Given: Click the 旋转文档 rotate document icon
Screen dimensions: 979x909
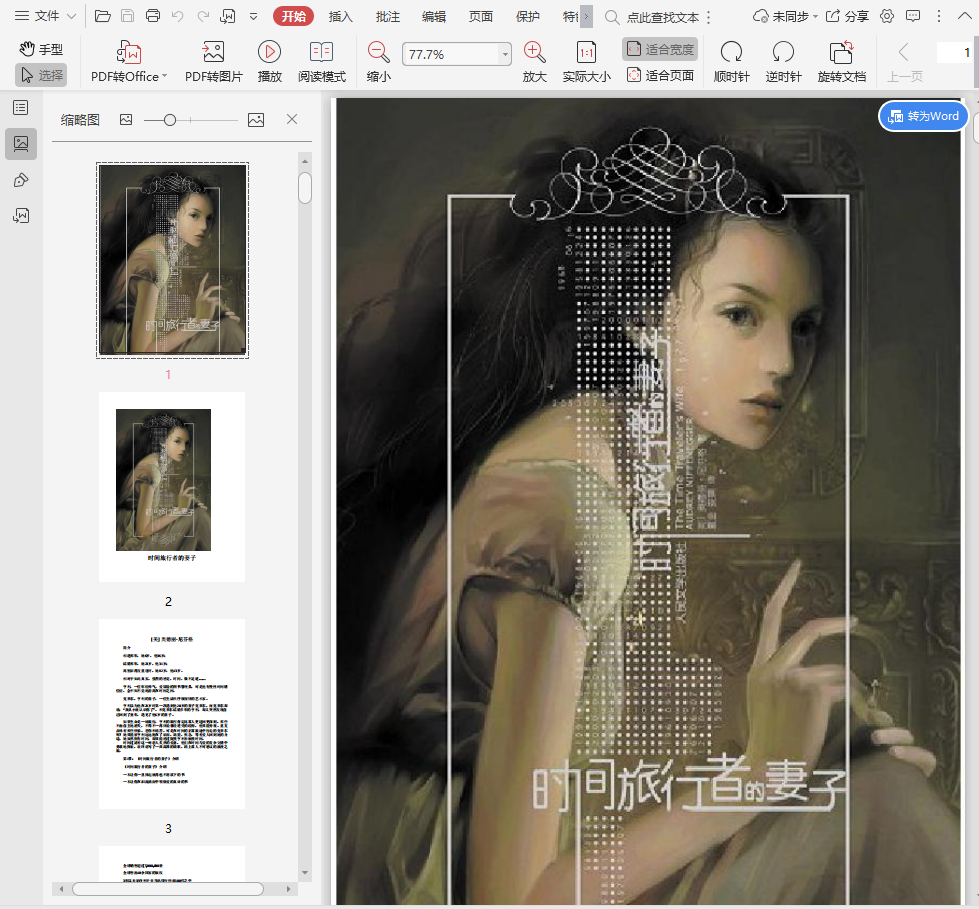Looking at the screenshot, I should tap(841, 53).
